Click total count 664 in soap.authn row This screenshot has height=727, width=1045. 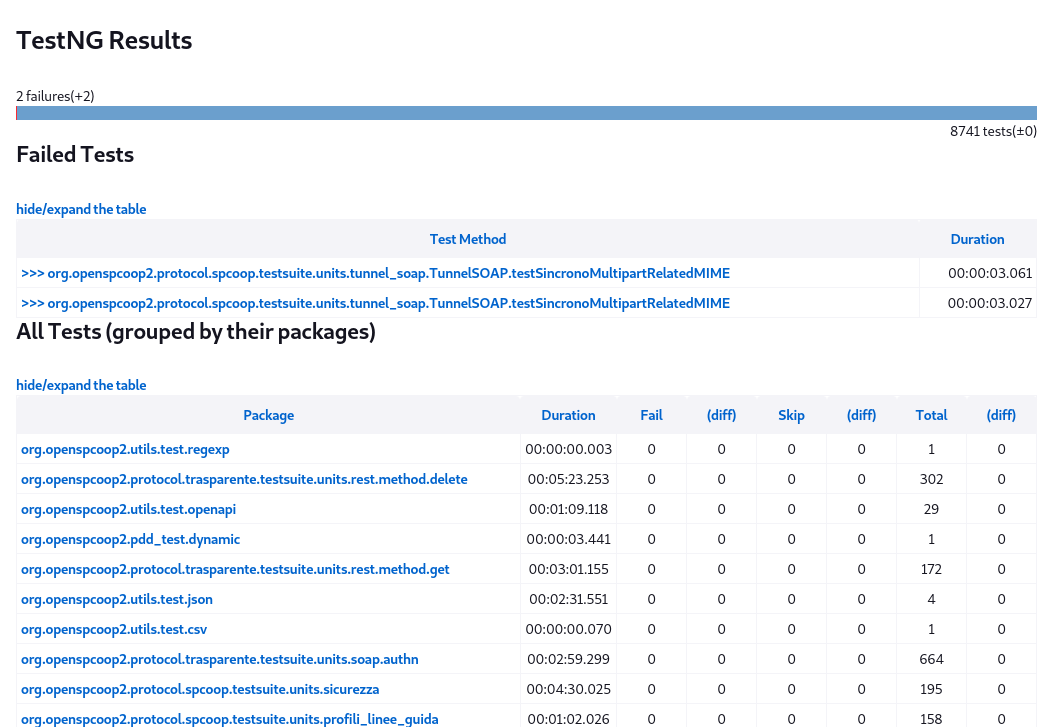click(931, 659)
